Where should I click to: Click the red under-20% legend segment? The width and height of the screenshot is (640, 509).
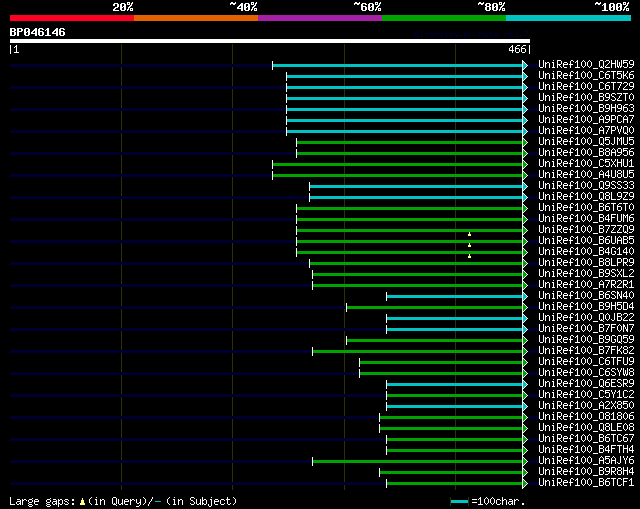pos(72,18)
